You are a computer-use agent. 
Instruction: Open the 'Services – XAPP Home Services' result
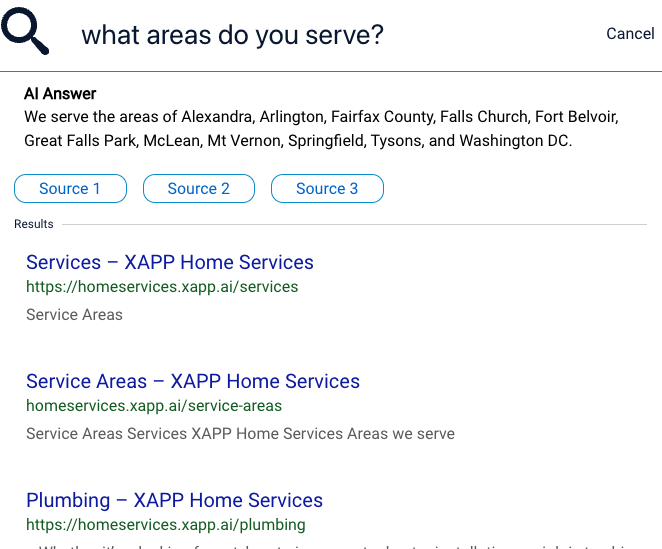click(170, 262)
